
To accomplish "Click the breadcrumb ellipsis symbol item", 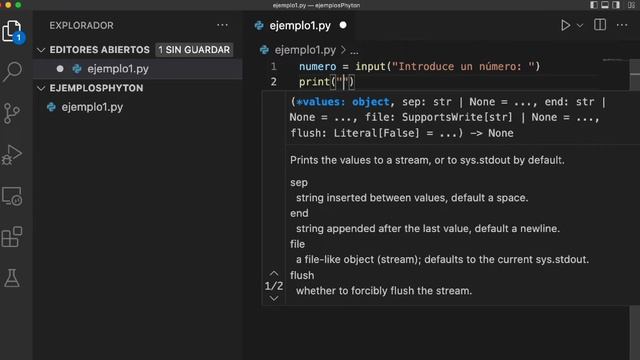I will [x=354, y=51].
